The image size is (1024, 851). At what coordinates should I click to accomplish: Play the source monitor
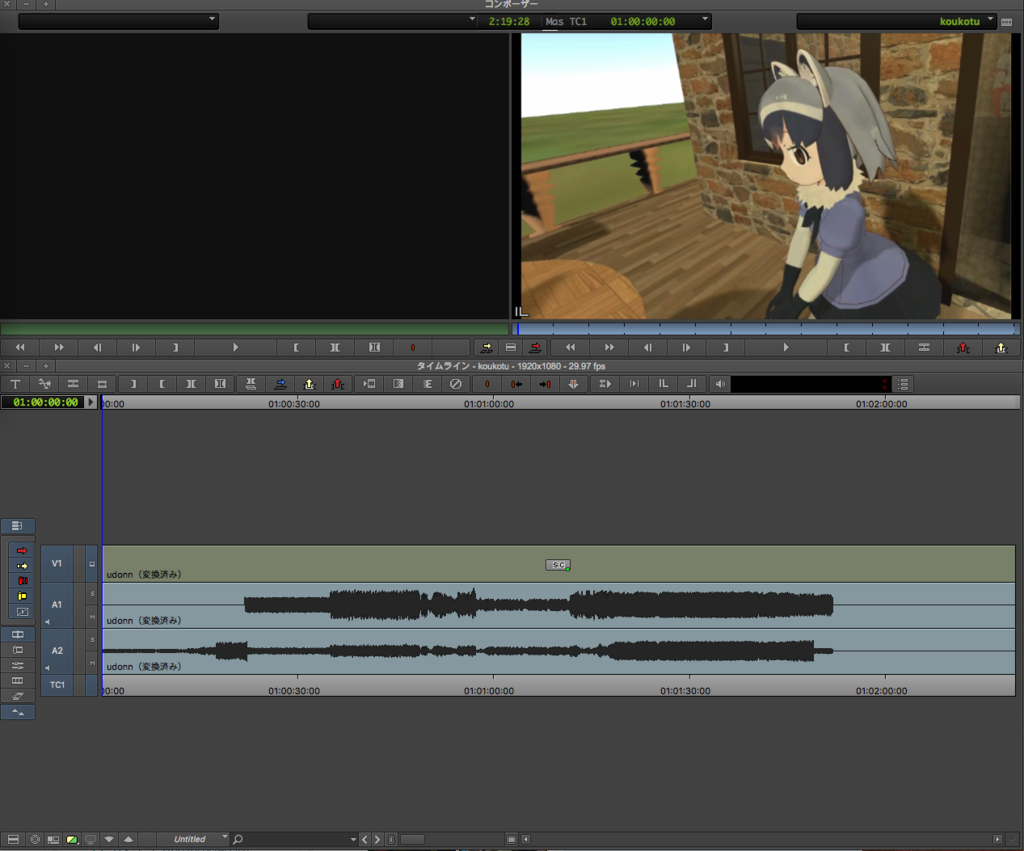click(x=235, y=347)
